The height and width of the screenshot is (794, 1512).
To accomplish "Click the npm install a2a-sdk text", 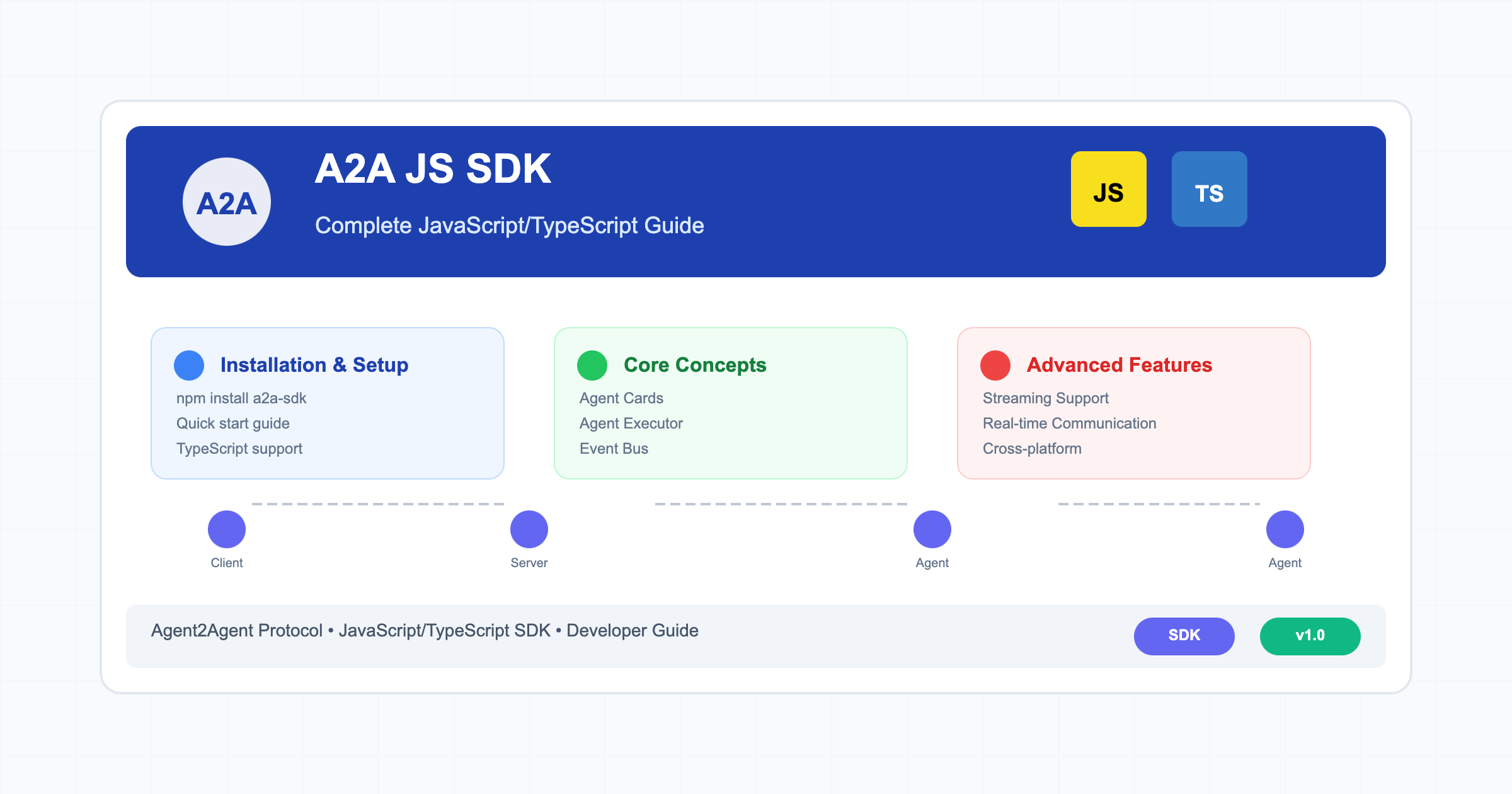I will [241, 398].
